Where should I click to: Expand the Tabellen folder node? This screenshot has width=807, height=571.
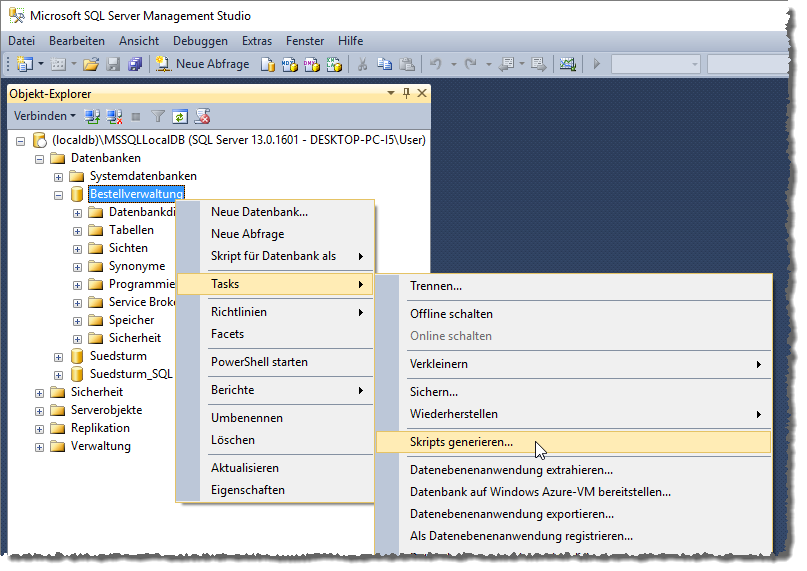(x=78, y=230)
